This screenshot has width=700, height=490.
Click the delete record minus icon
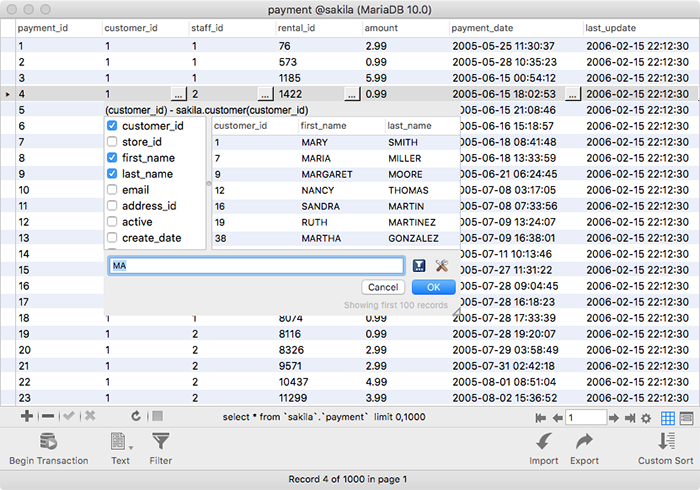[48, 416]
